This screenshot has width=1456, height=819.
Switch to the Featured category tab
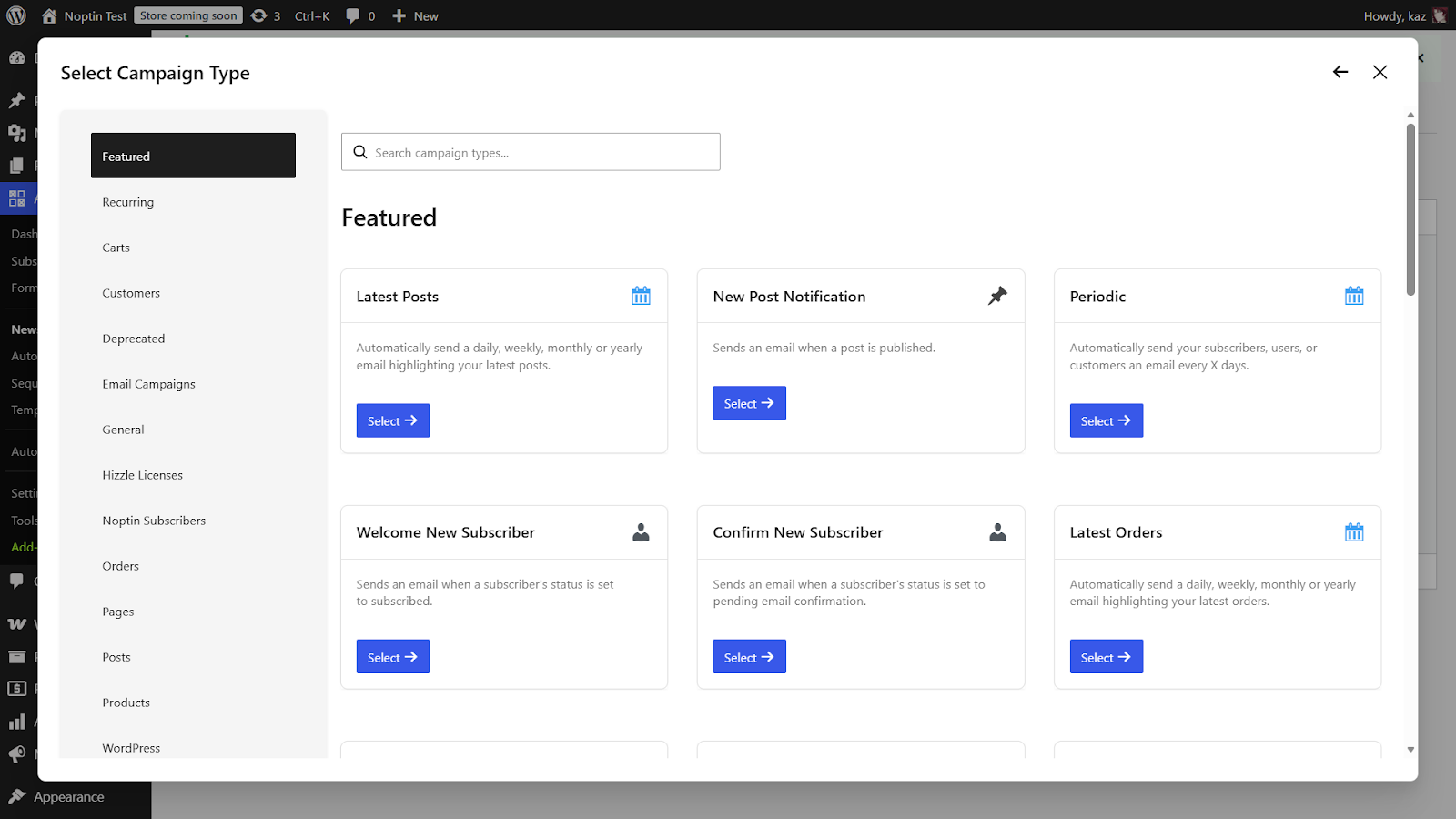(192, 155)
